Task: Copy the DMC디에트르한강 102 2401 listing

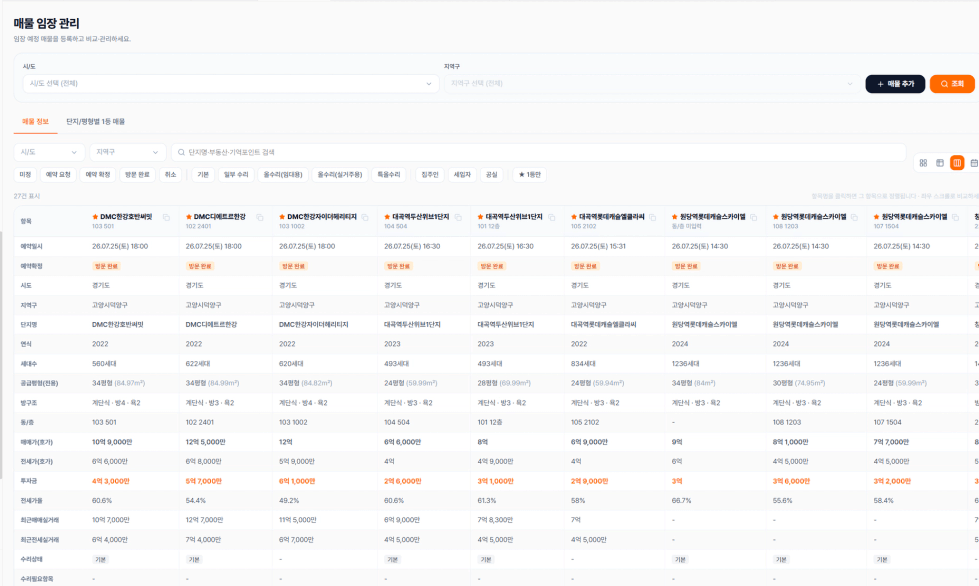Action: [x=260, y=217]
